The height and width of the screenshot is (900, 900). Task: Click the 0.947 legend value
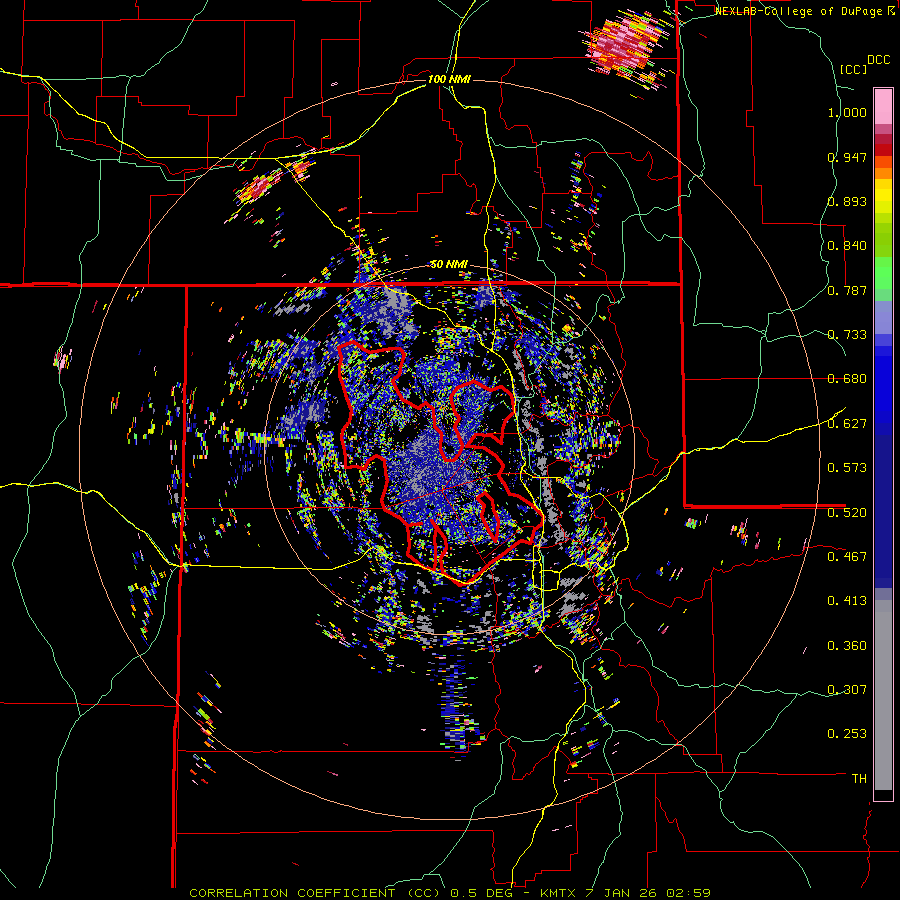click(847, 157)
